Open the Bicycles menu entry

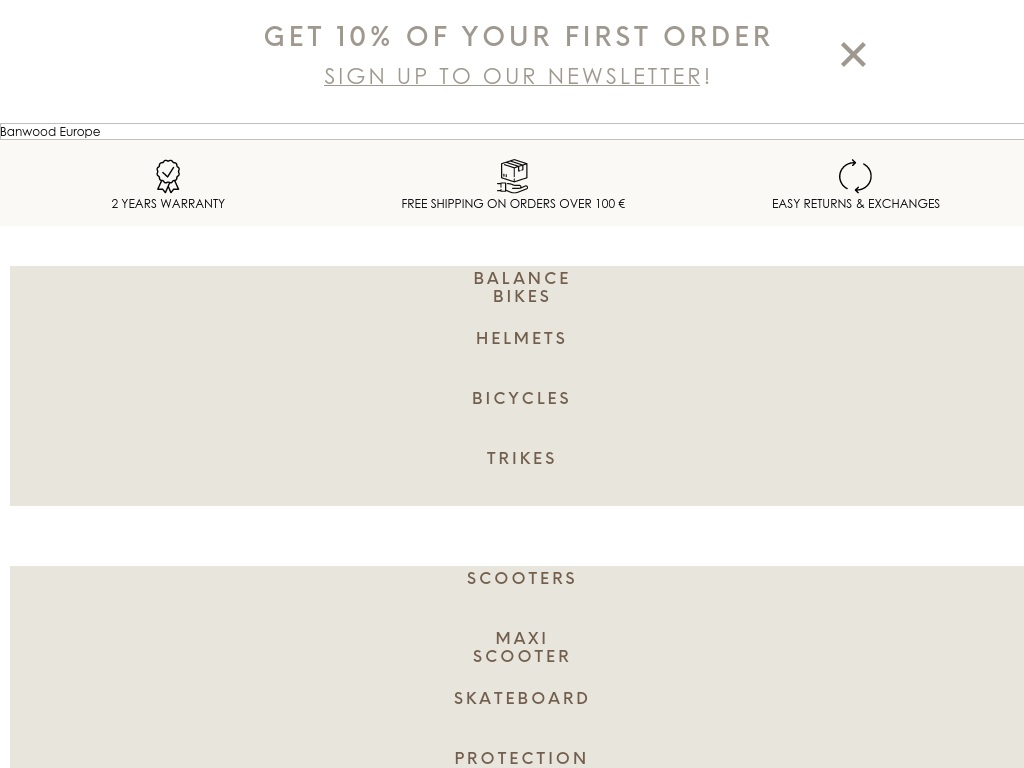(x=521, y=398)
